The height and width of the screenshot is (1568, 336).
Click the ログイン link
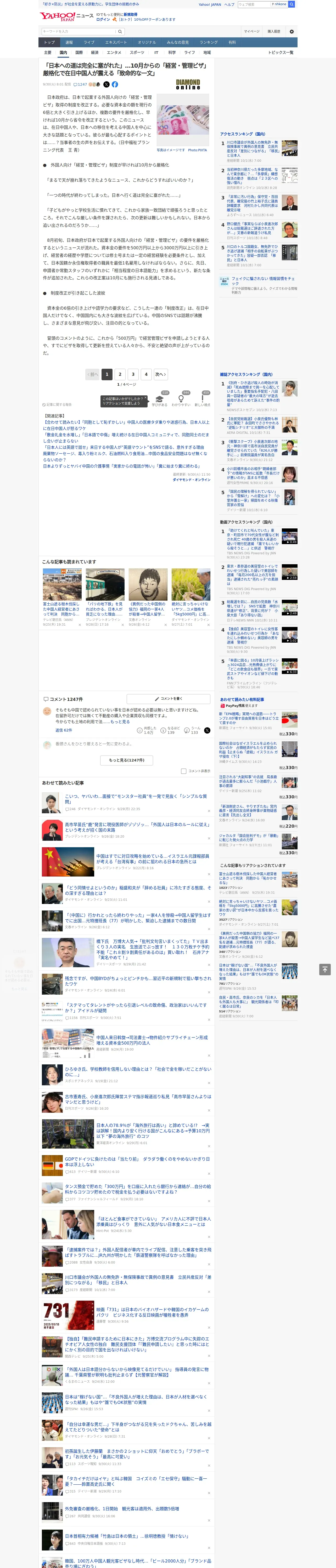103,20
